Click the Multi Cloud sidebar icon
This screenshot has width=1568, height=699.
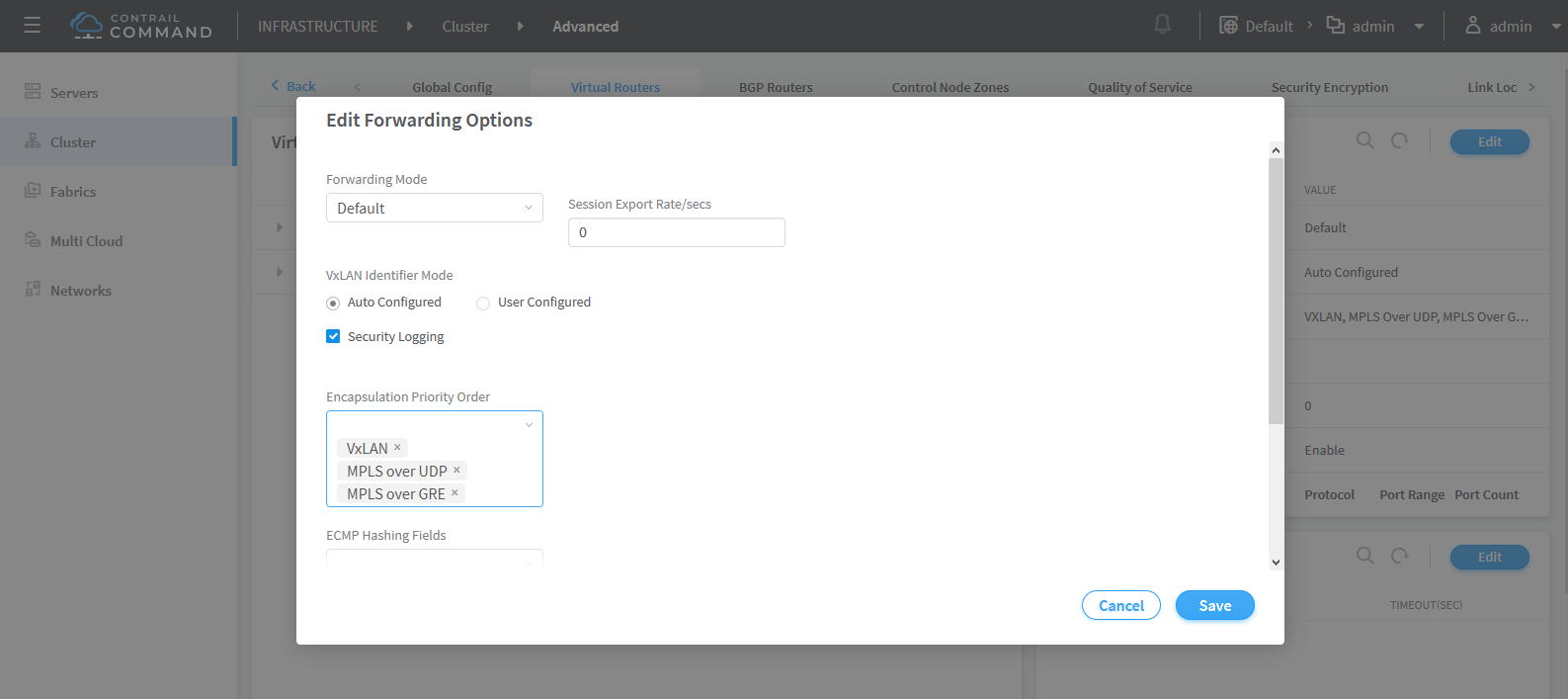(x=33, y=240)
